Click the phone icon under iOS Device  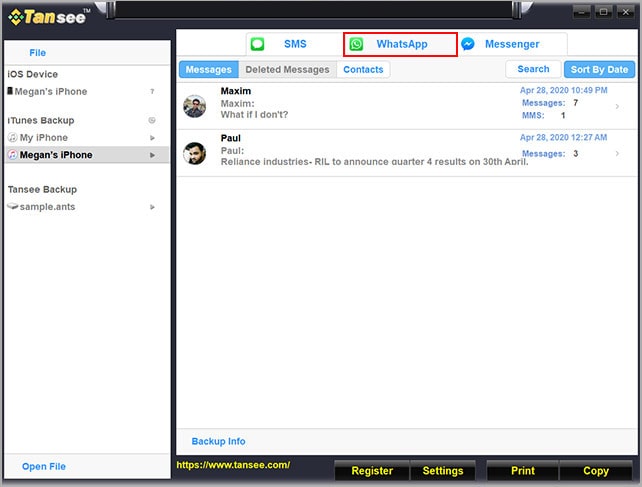pos(10,92)
